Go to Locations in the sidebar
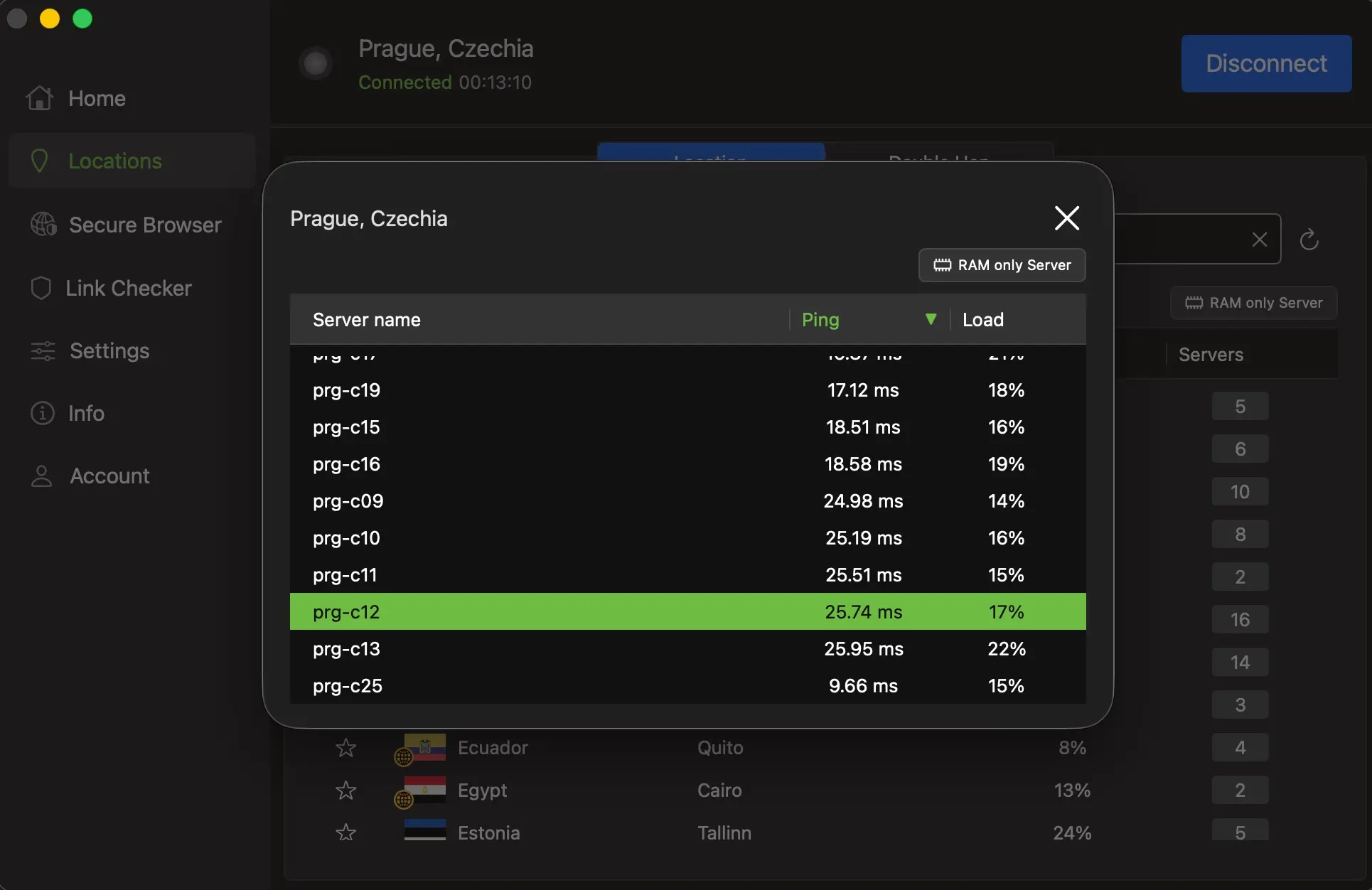1372x890 pixels. [115, 161]
